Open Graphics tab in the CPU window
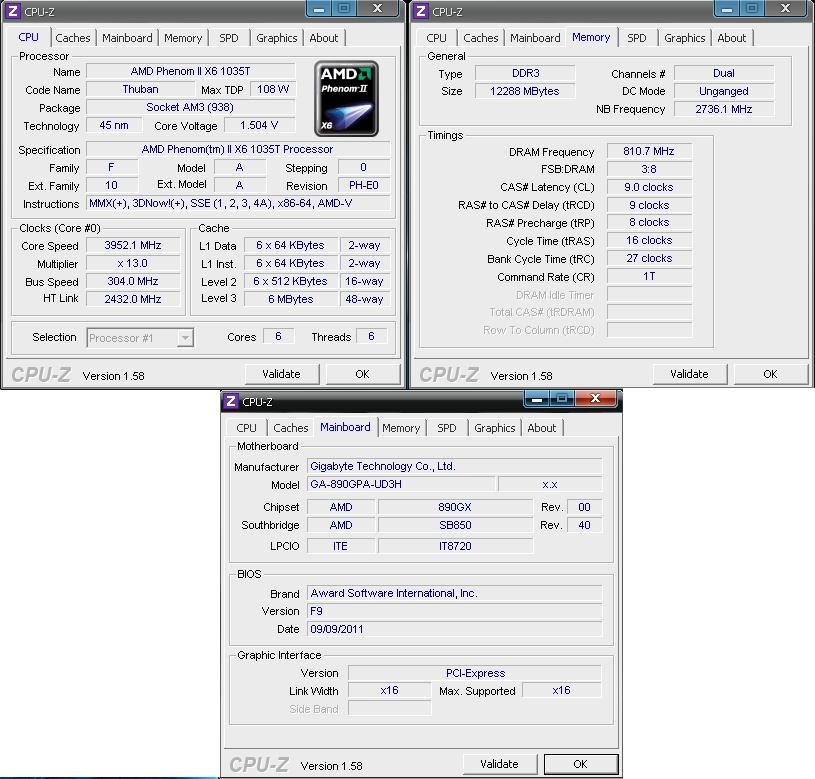815x779 pixels. point(277,38)
